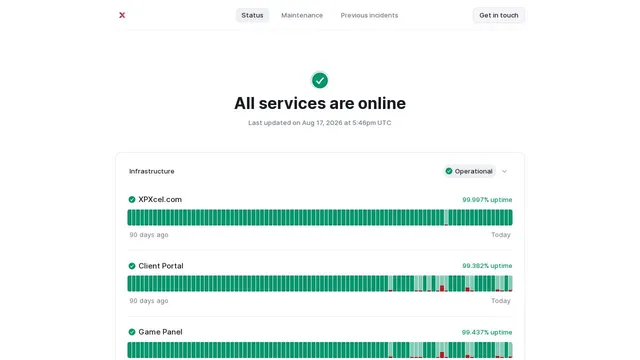
Task: Click the tallest red bar in Client Portal timeline
Action: click(442, 288)
